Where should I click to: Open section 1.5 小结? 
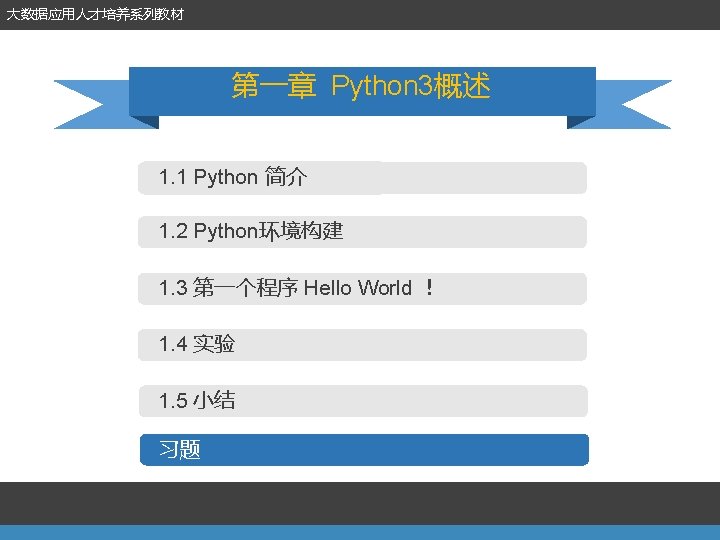tap(363, 401)
